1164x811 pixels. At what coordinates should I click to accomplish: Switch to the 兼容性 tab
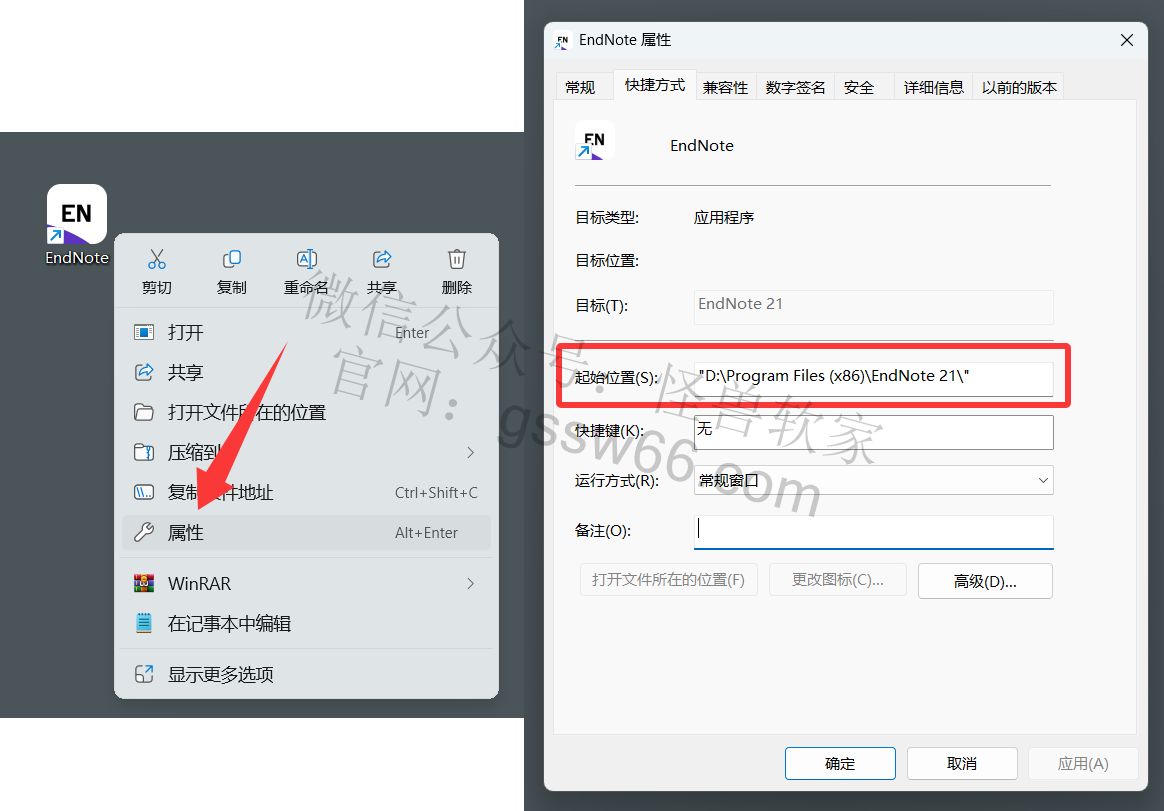click(725, 88)
